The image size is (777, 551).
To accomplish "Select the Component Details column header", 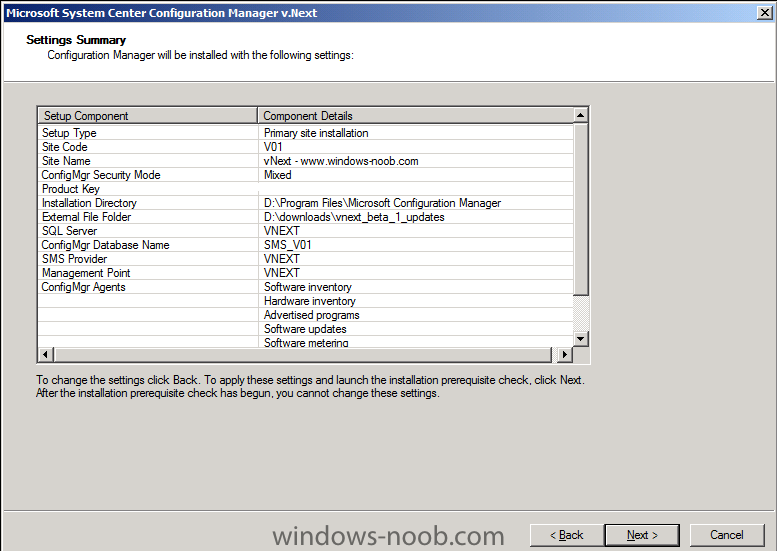I will [415, 115].
